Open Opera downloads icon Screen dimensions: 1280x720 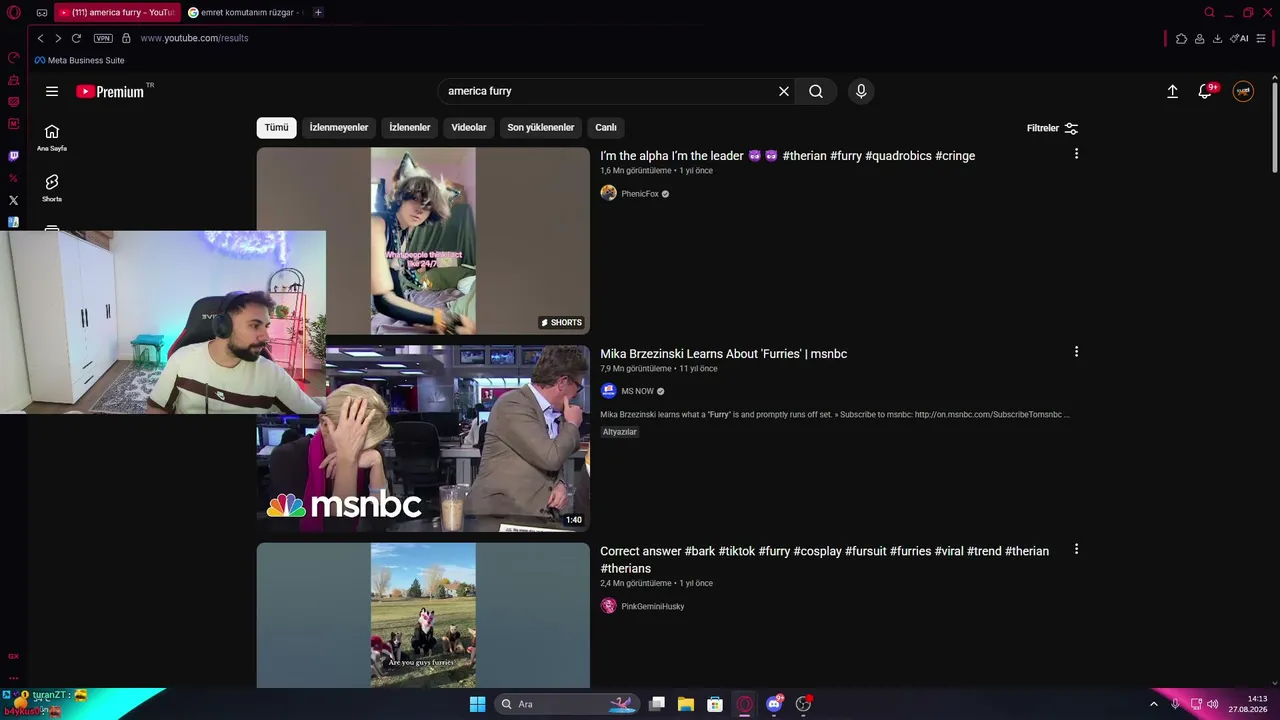click(x=1217, y=38)
